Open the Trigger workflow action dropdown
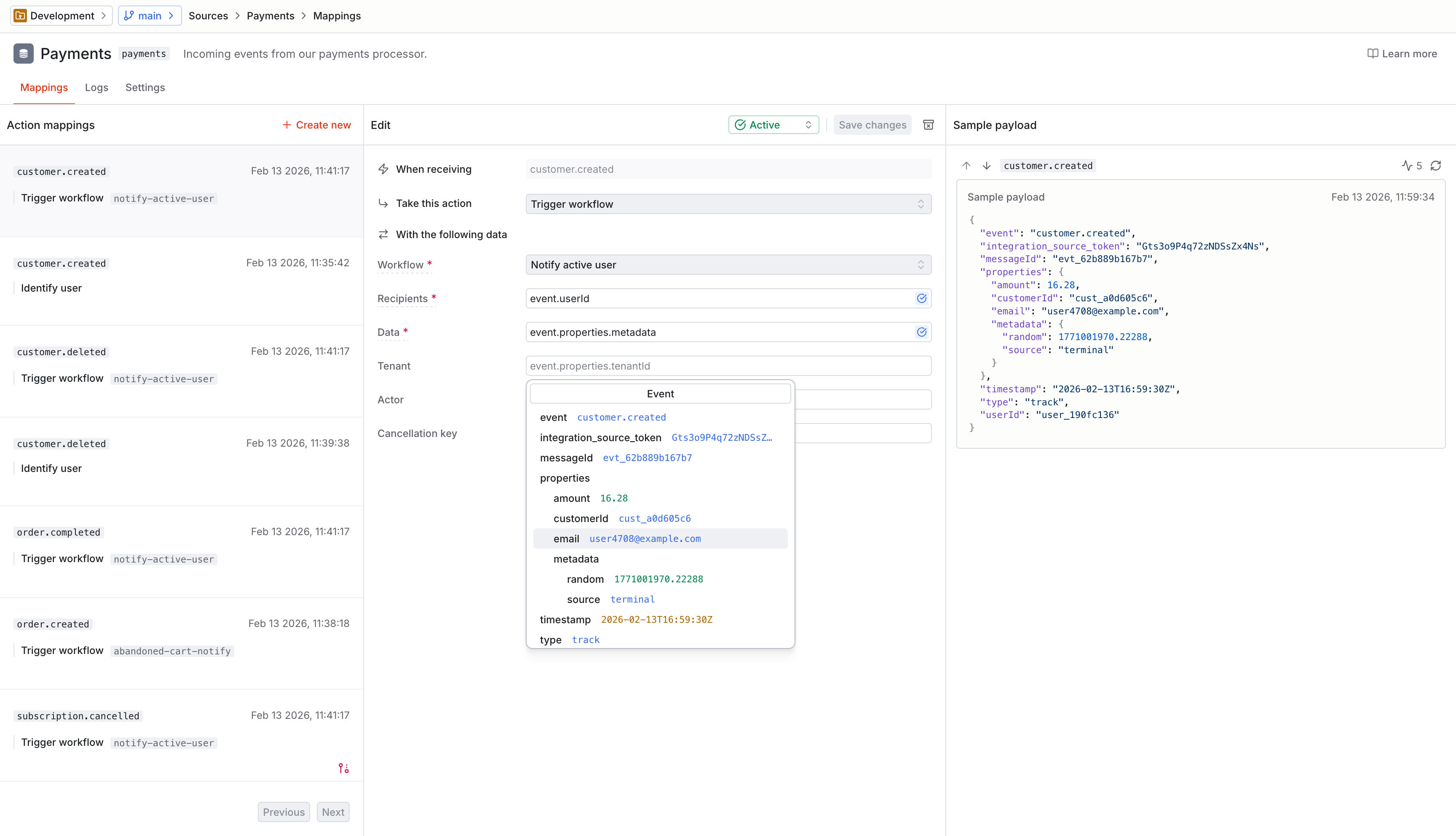Viewport: 1456px width, 836px height. 728,204
